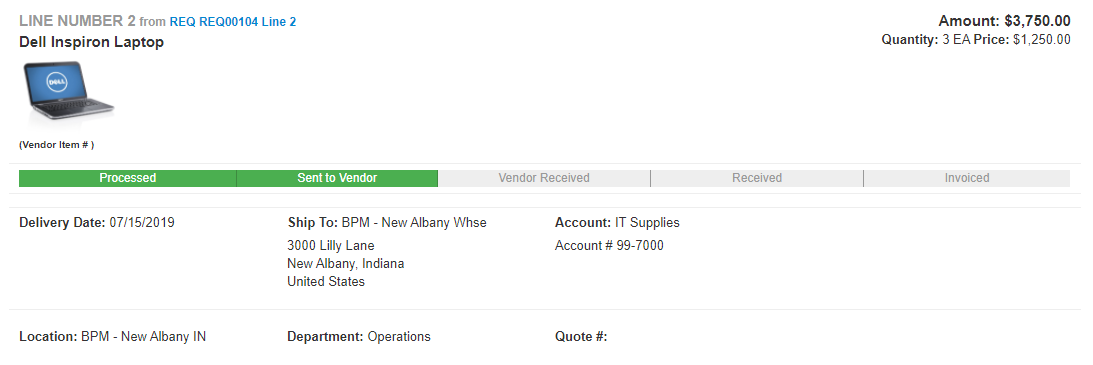Screen dimensions: 1093x365
Task: Click the Ship To BPM - New Albany Whse
Action: click(x=387, y=223)
